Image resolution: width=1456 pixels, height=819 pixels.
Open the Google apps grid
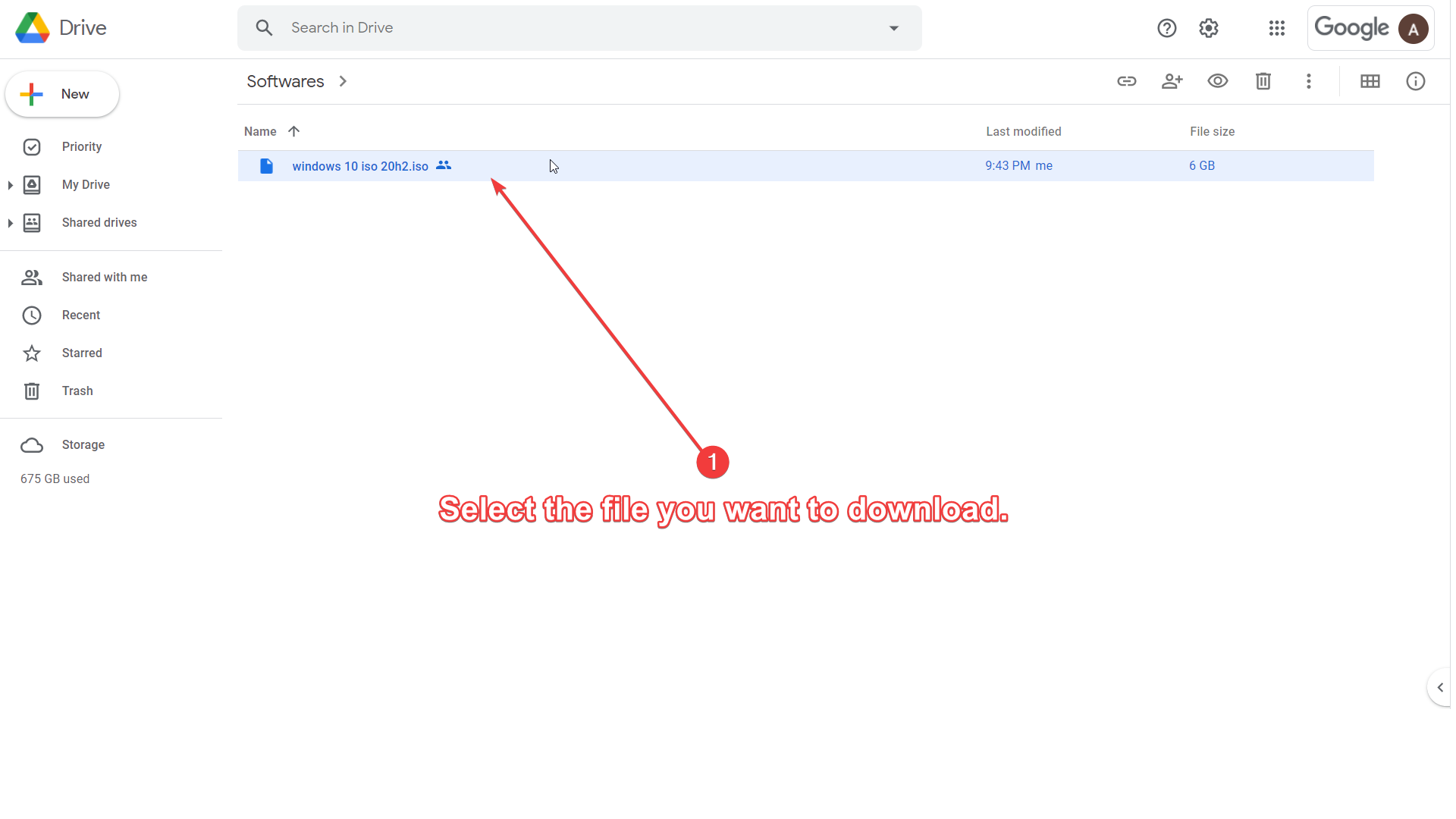click(x=1276, y=28)
